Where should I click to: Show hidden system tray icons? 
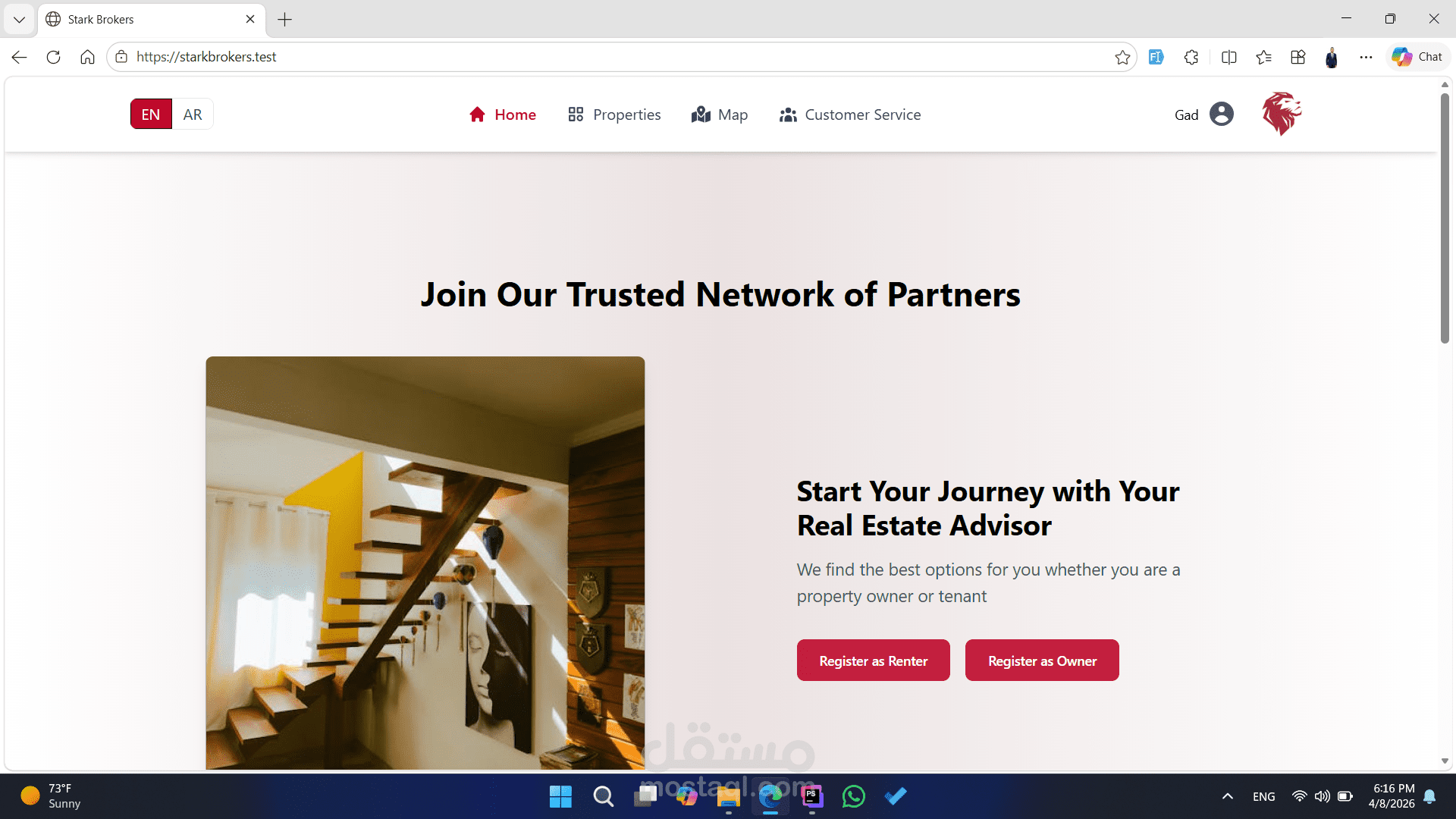(1228, 796)
